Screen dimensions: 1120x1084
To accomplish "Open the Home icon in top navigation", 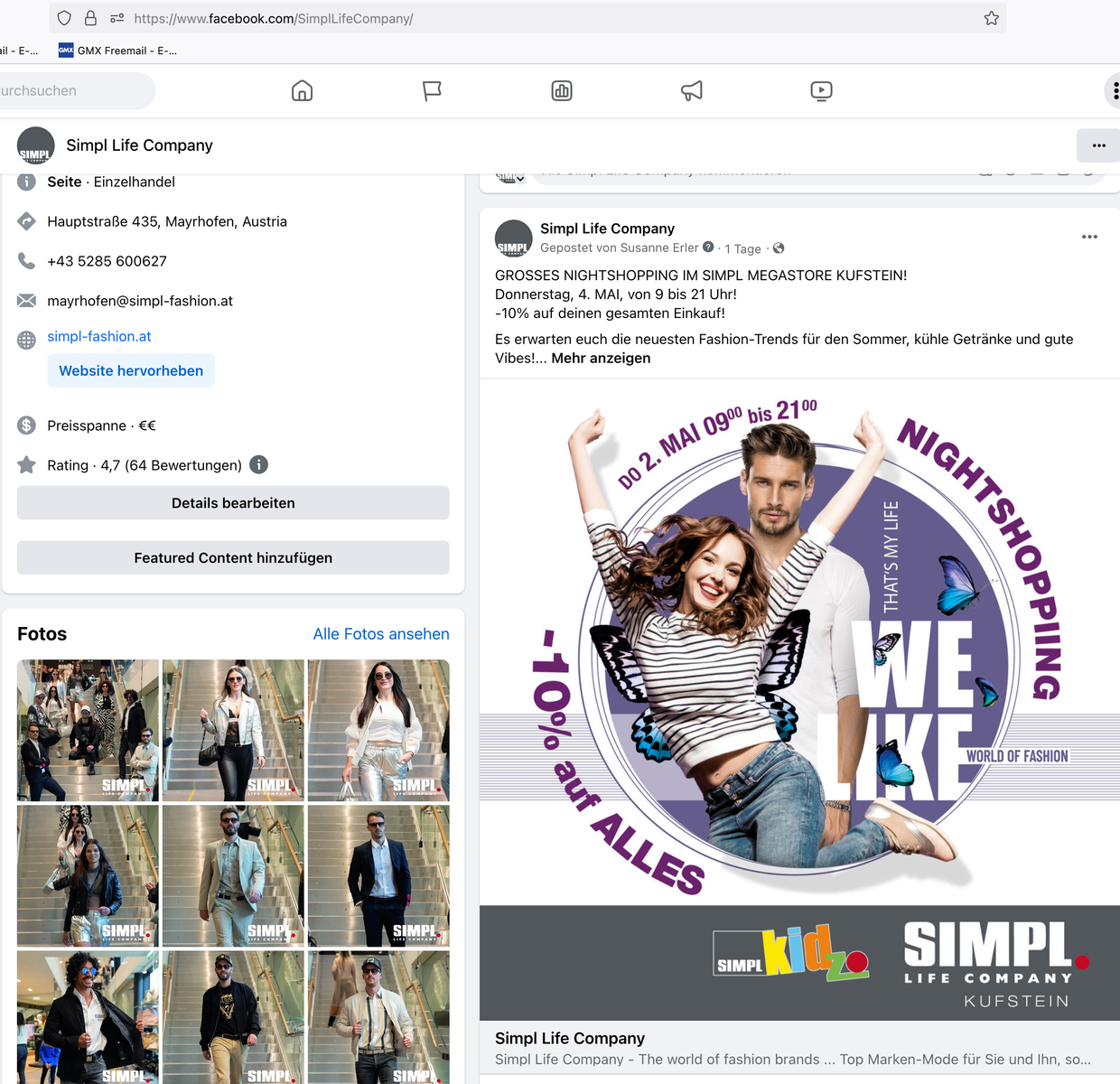I will tap(303, 90).
